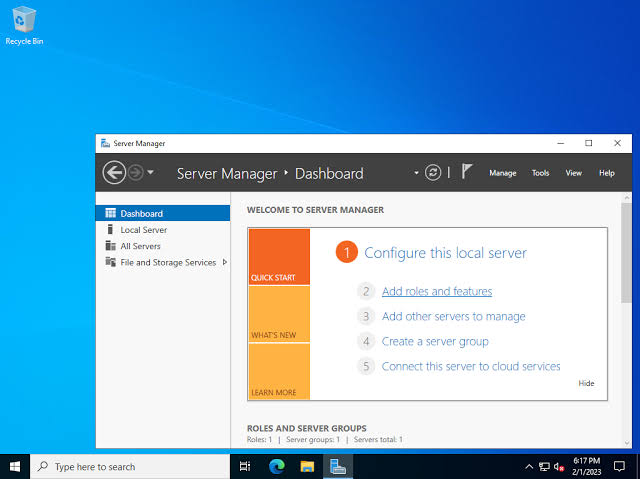Open the Manage menu

[502, 173]
